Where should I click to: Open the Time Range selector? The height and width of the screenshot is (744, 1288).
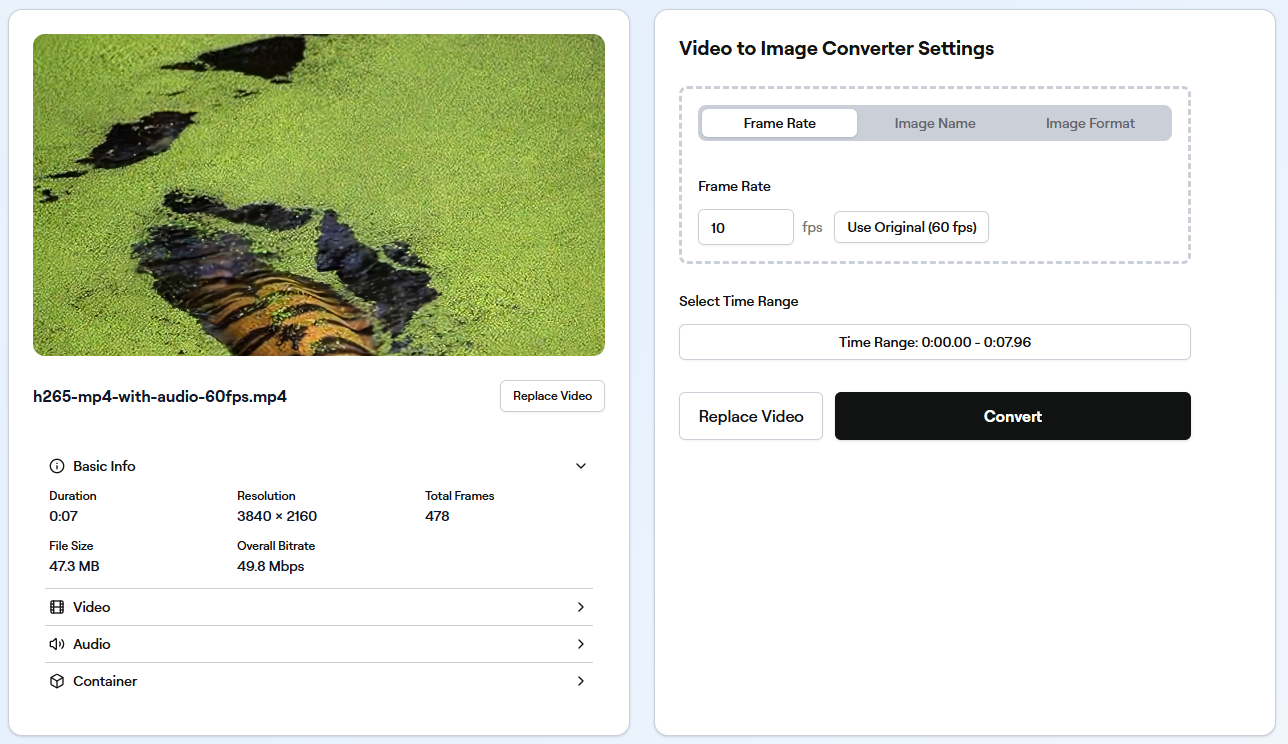click(934, 342)
